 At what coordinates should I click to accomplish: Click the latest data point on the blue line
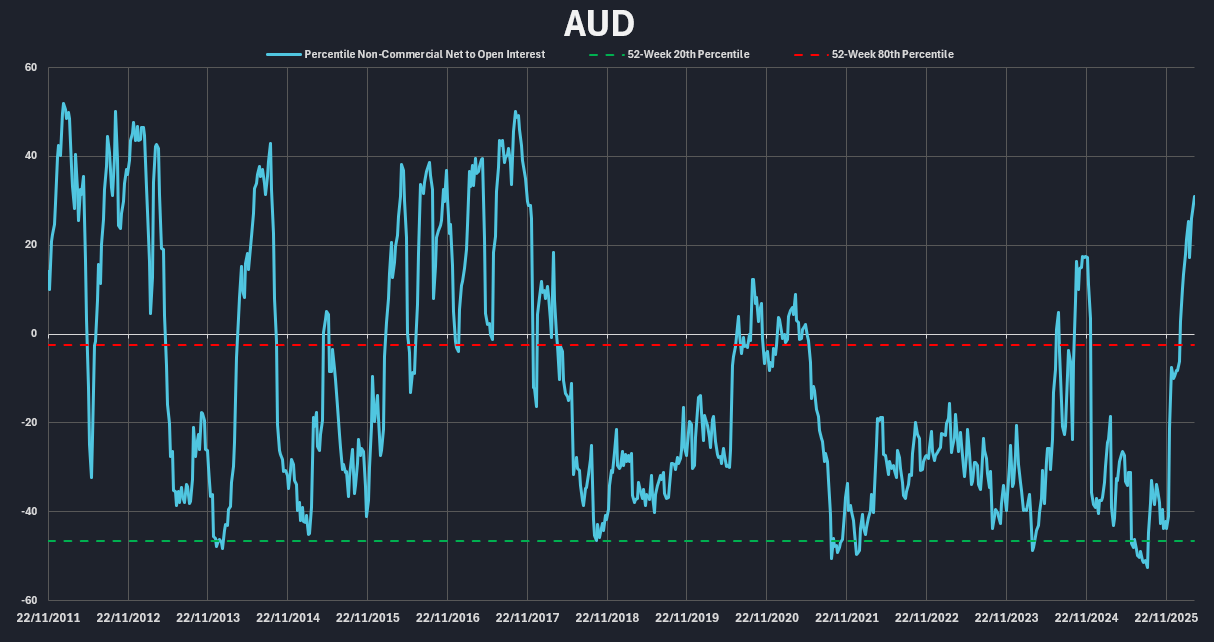click(1193, 197)
